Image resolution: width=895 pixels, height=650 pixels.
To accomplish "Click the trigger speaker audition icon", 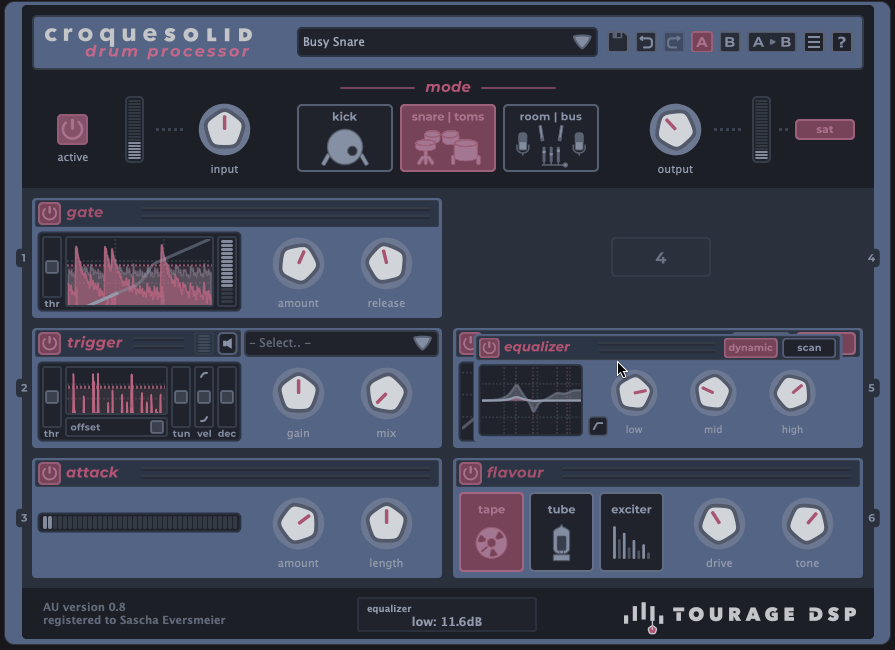I will tap(227, 344).
